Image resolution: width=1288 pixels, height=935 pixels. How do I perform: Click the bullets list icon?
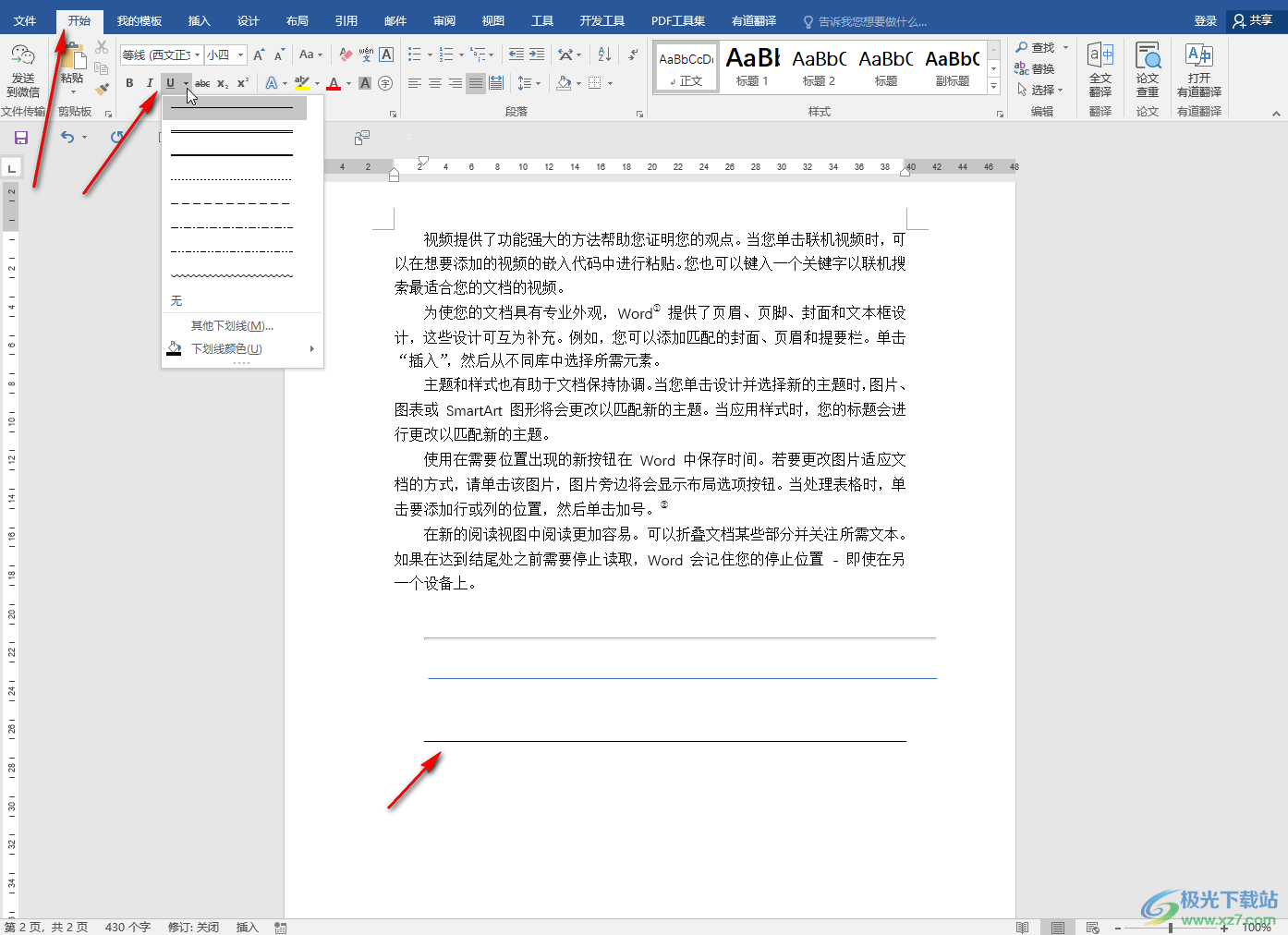click(415, 55)
